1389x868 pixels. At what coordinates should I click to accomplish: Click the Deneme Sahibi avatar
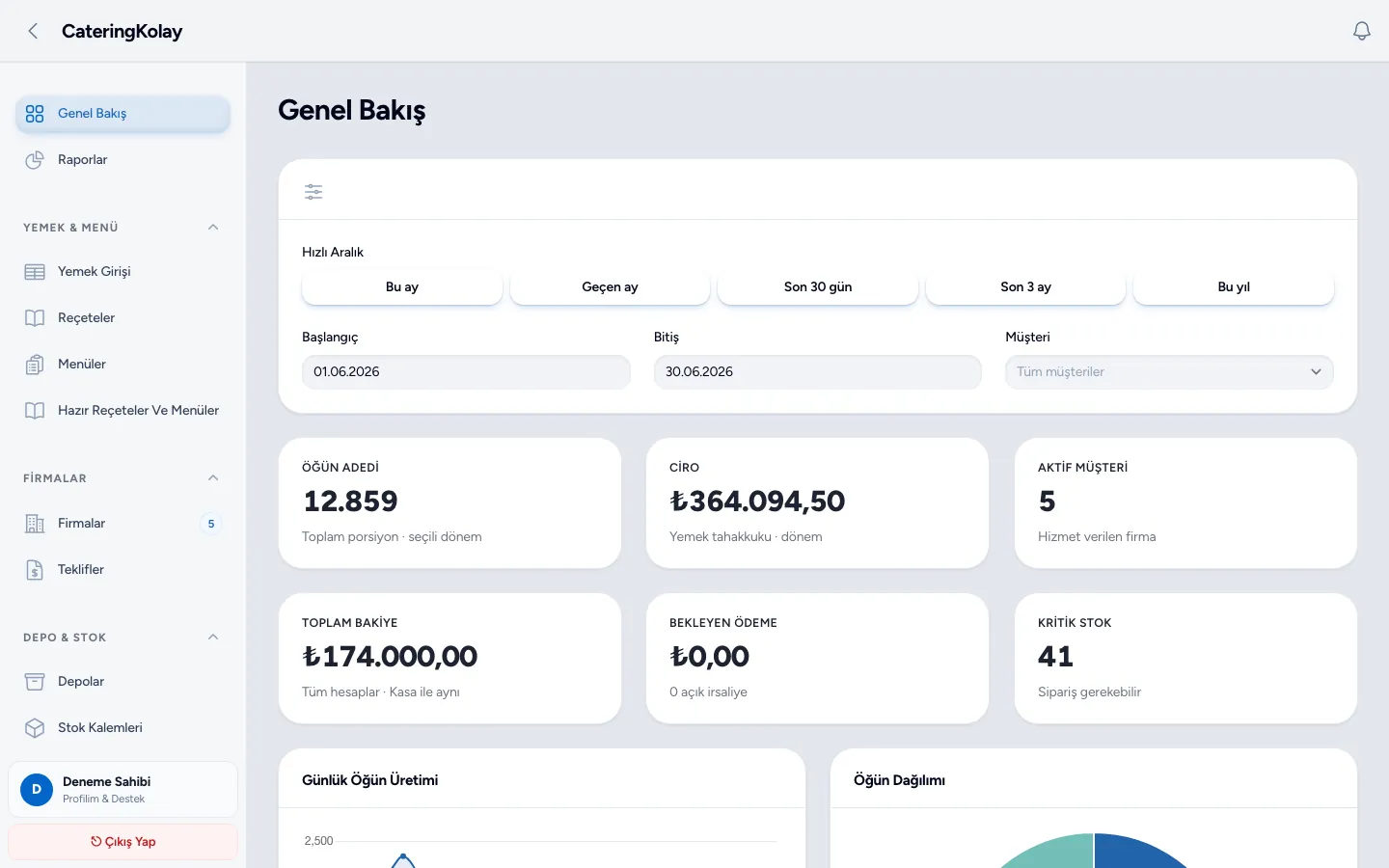pos(37,790)
